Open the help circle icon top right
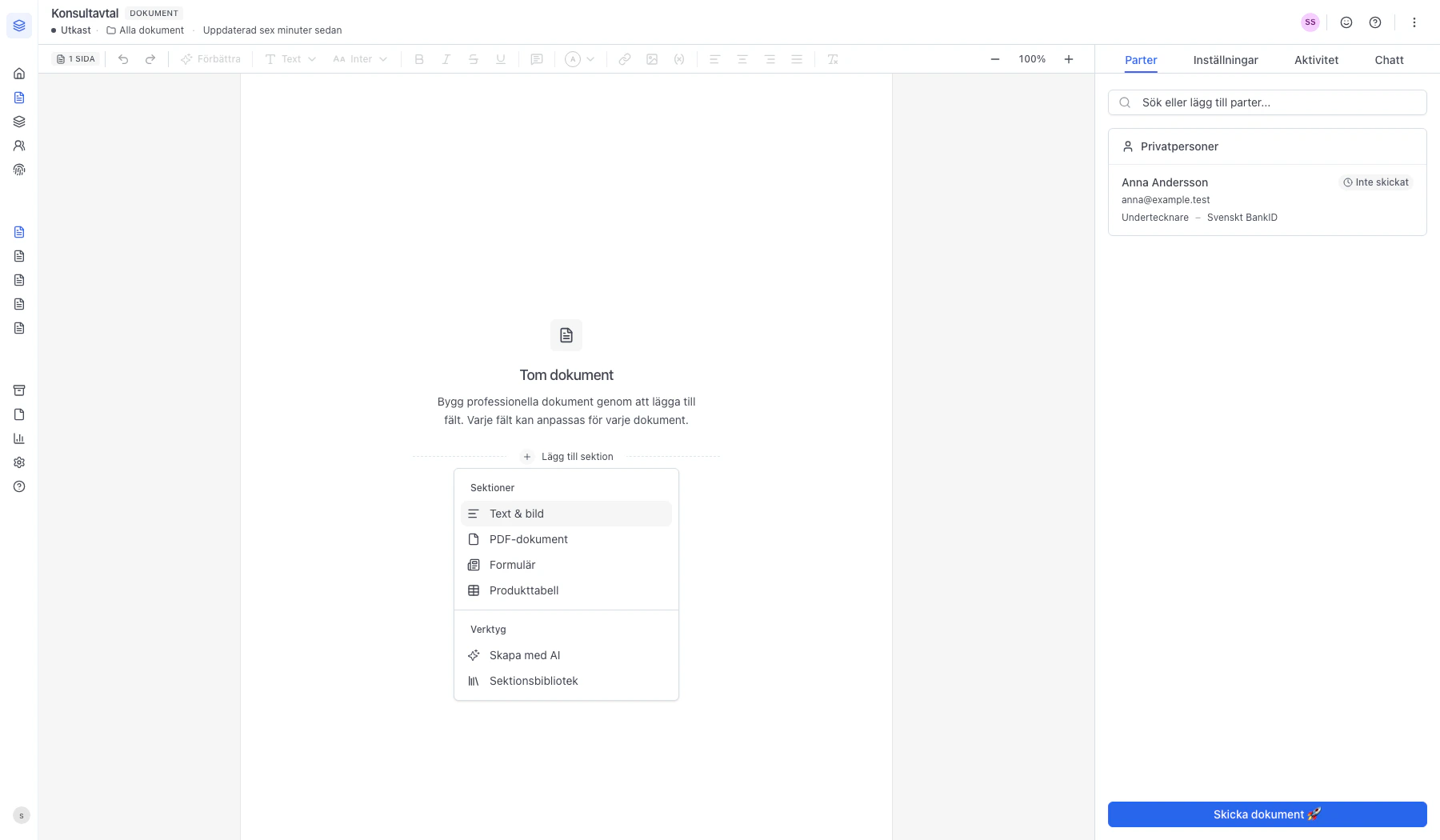 click(x=1375, y=22)
